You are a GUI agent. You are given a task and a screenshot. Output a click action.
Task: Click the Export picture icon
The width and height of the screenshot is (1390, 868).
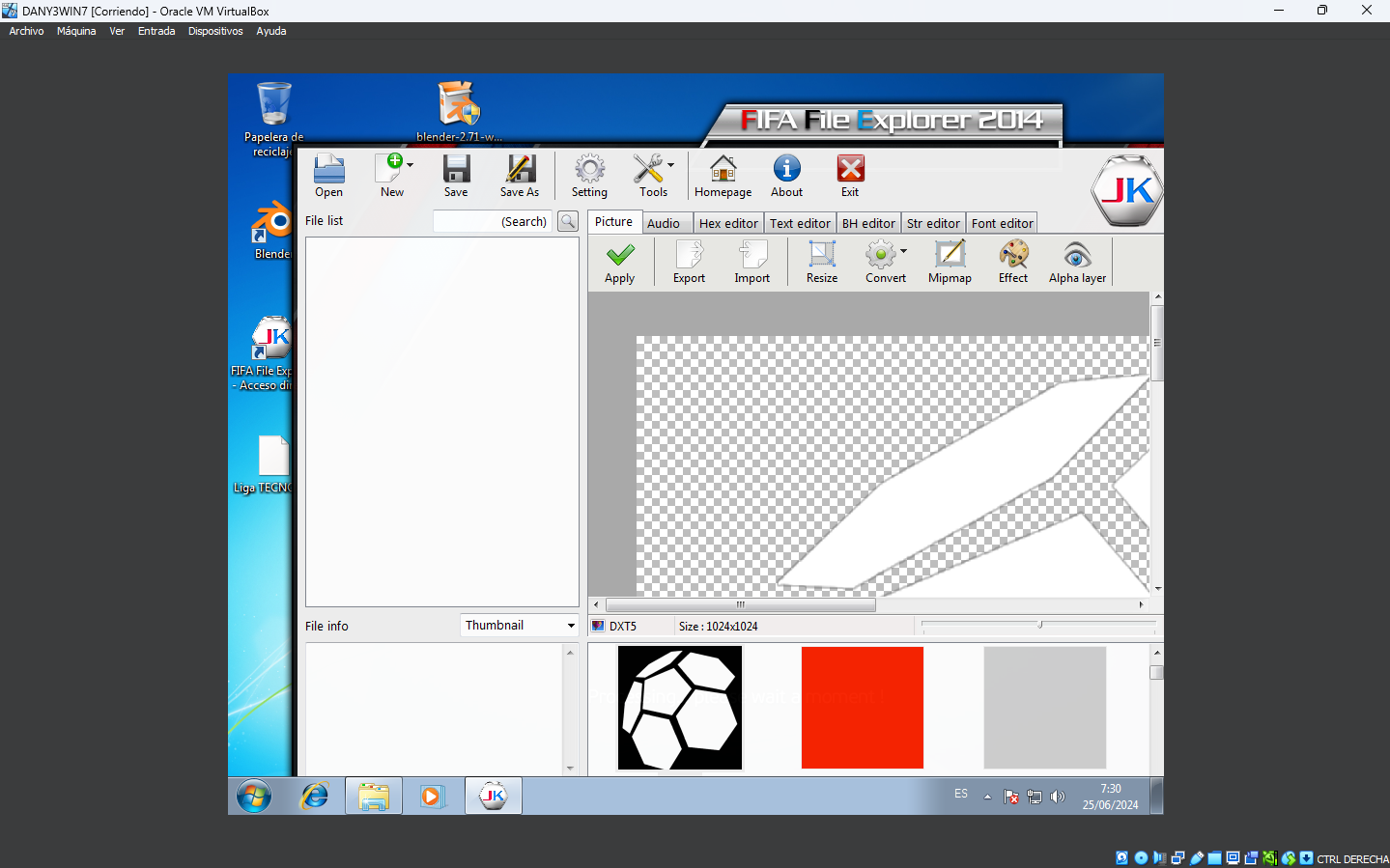[690, 255]
